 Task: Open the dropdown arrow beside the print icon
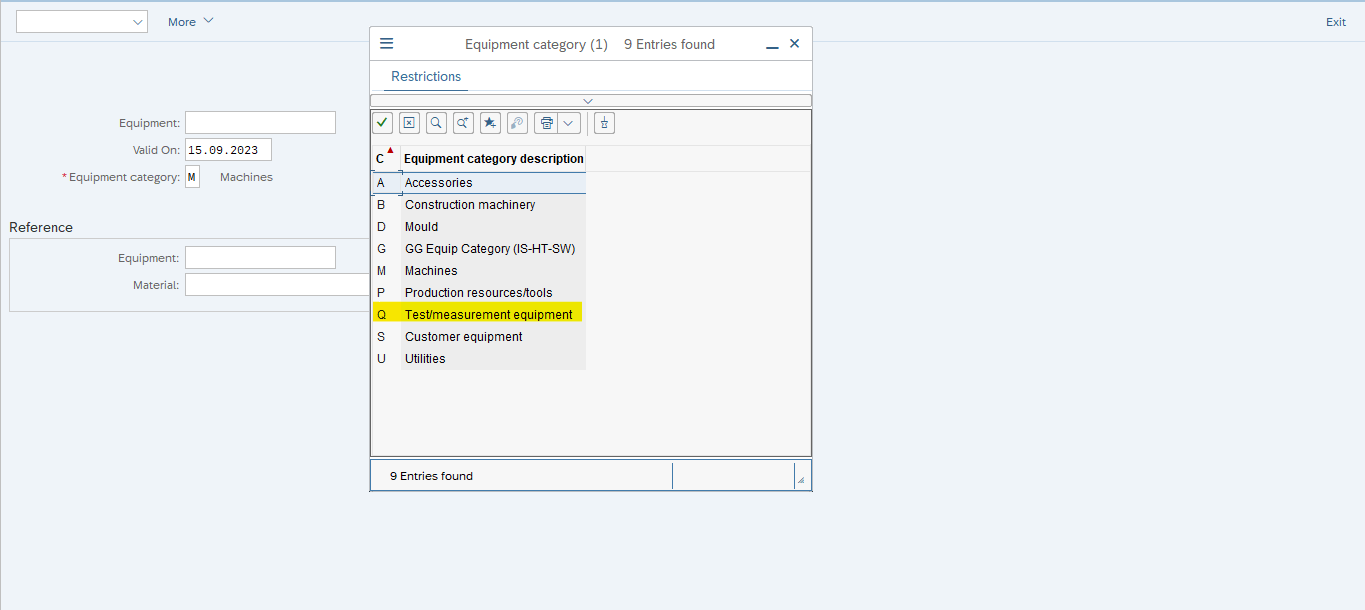coord(569,123)
